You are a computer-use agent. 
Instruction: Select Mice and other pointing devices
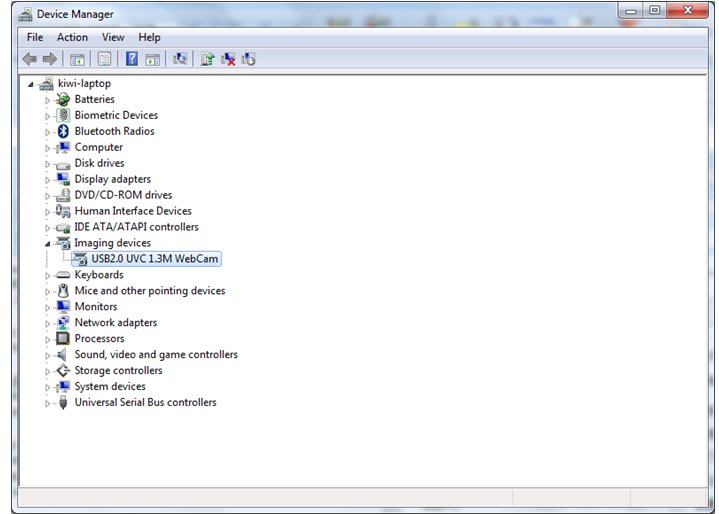tap(150, 291)
